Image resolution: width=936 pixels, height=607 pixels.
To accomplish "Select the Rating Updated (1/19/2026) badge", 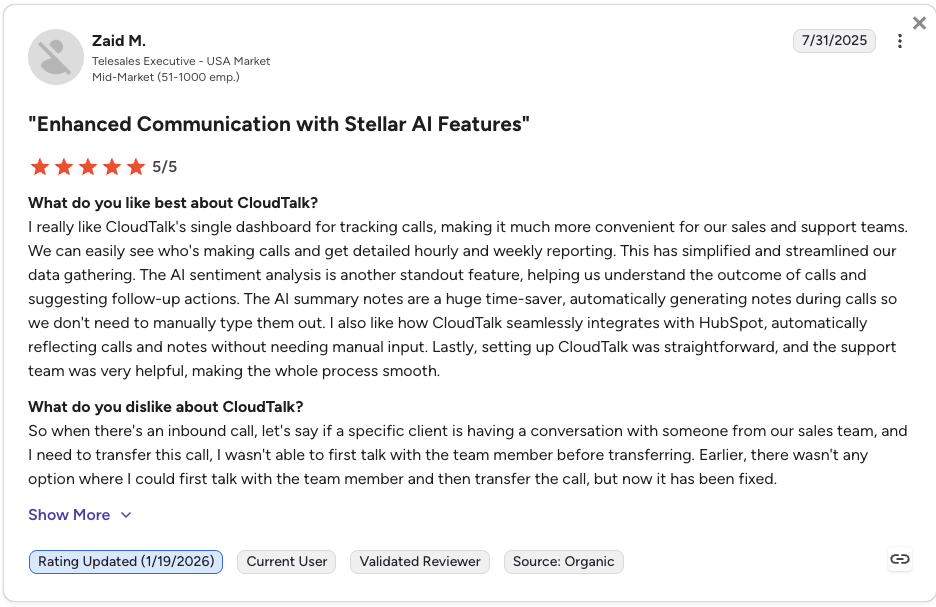I will tap(126, 562).
